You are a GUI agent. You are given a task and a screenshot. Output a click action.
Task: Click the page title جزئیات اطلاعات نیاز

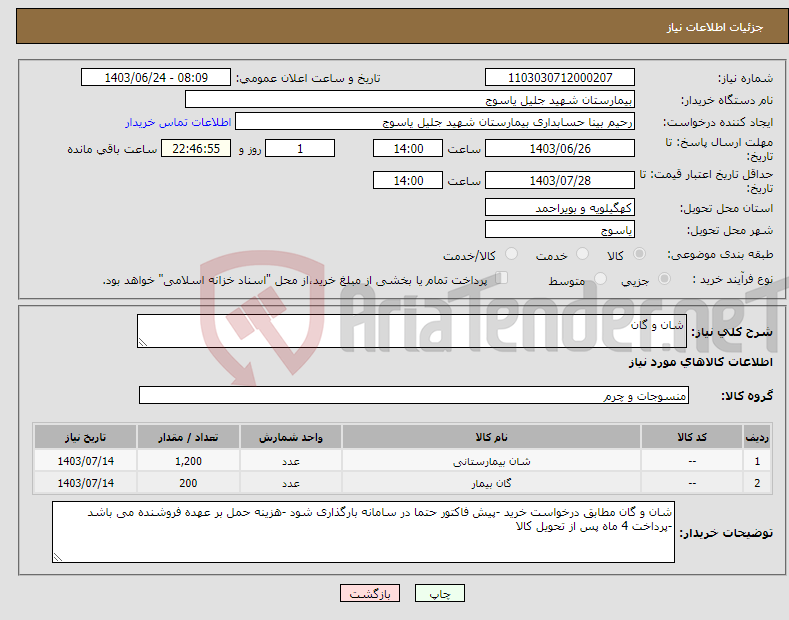(x=715, y=27)
